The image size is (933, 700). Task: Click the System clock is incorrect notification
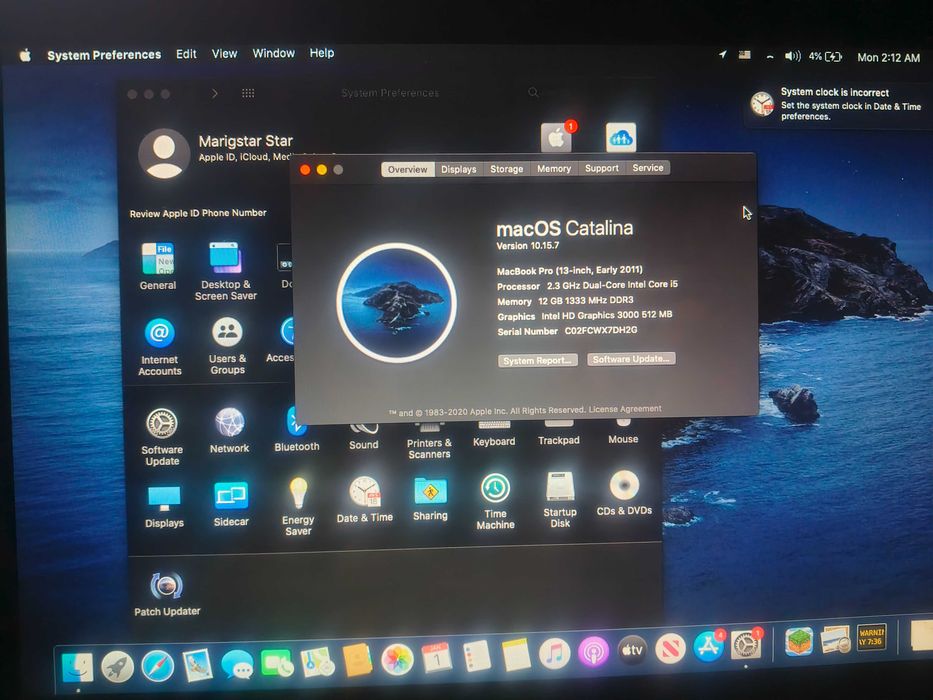click(x=838, y=105)
